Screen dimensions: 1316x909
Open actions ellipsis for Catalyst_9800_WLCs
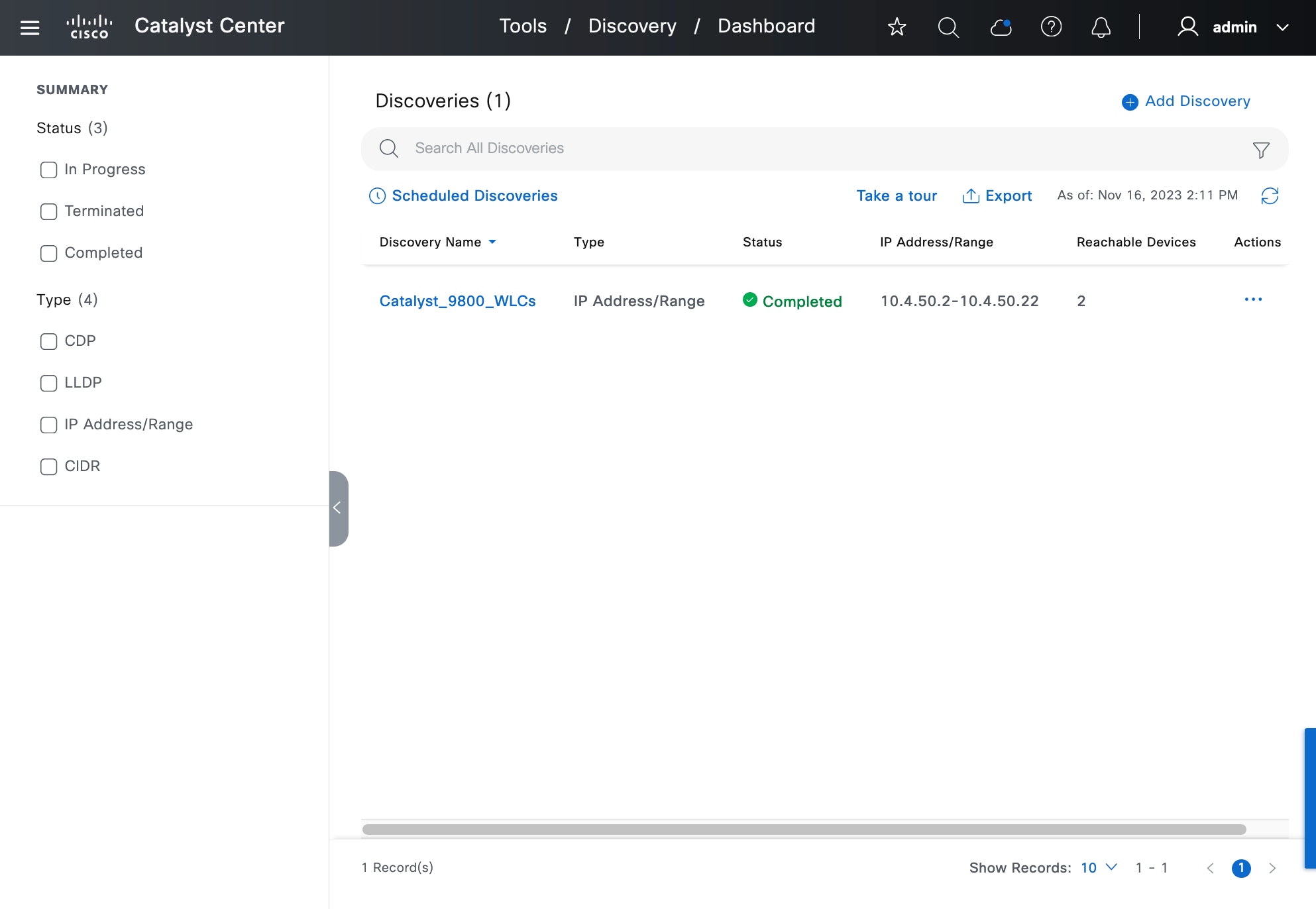[1253, 299]
